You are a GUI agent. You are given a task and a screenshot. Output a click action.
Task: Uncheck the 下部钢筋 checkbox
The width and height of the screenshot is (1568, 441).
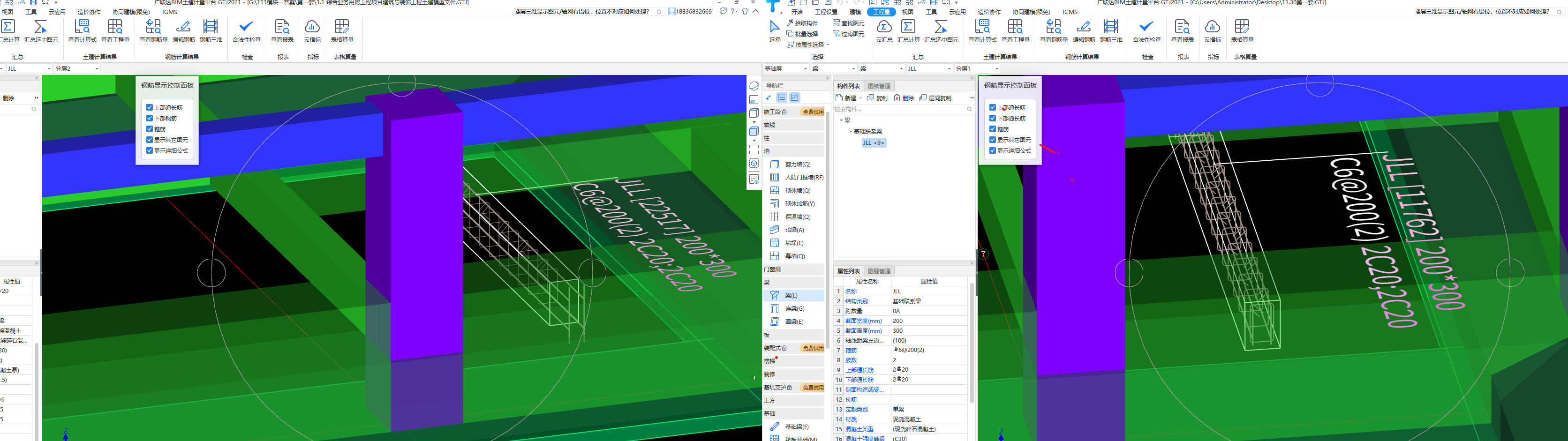click(x=150, y=118)
